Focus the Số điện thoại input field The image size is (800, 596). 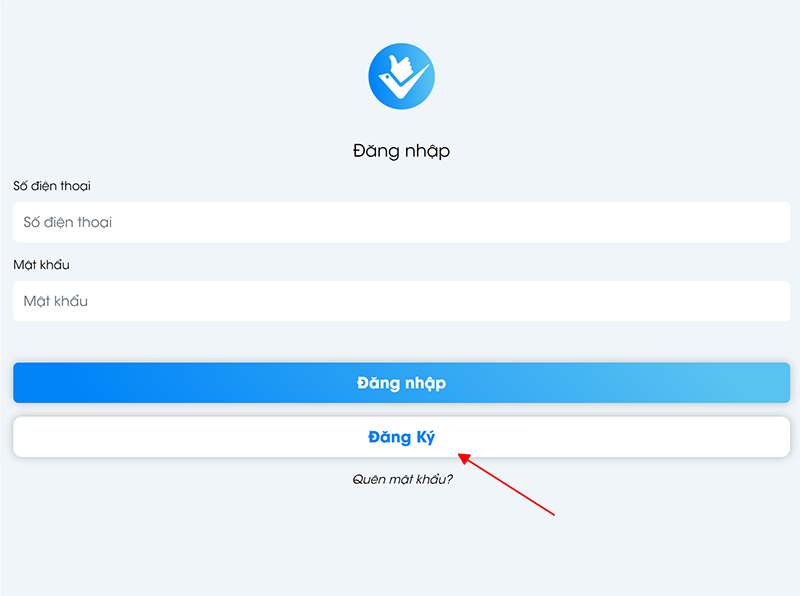click(x=402, y=222)
